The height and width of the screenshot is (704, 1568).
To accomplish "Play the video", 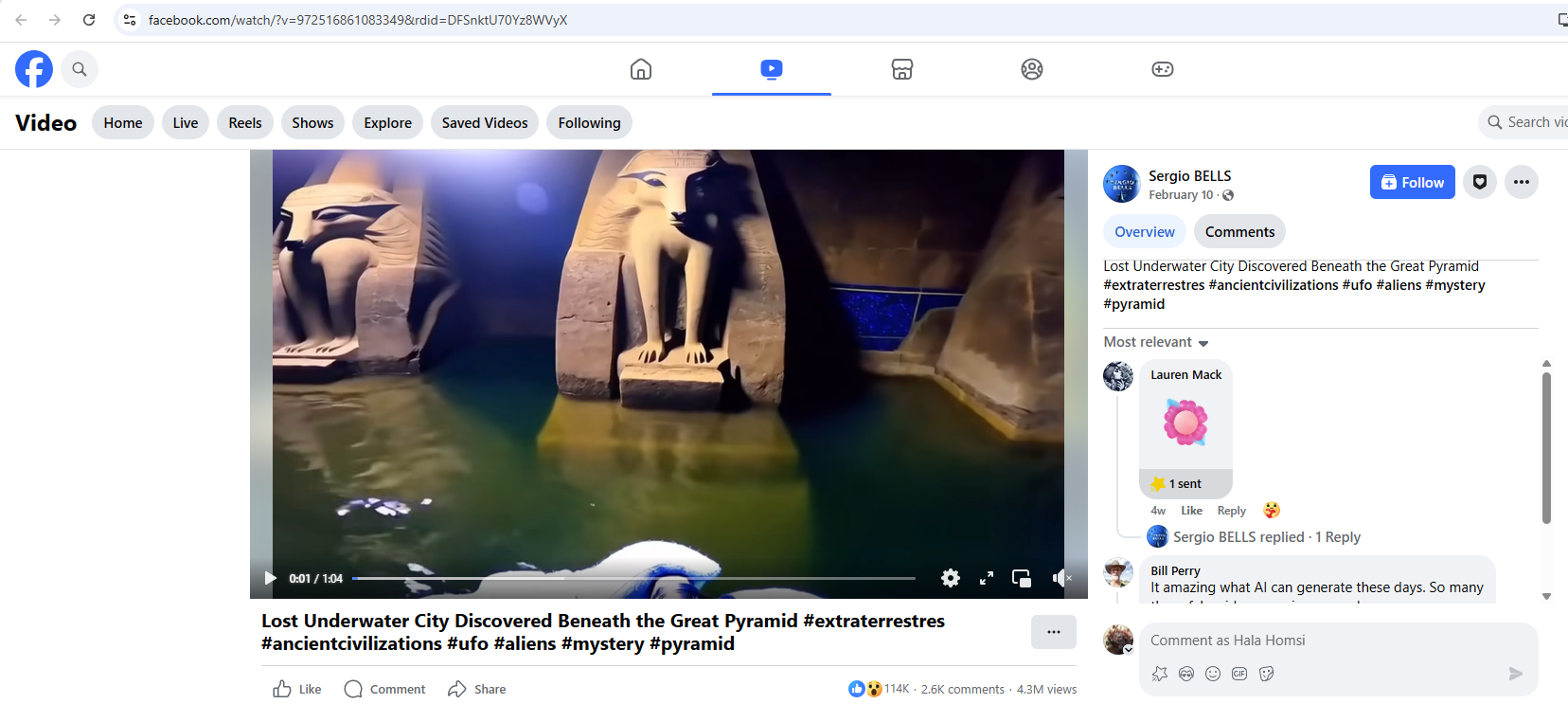I will tap(270, 578).
